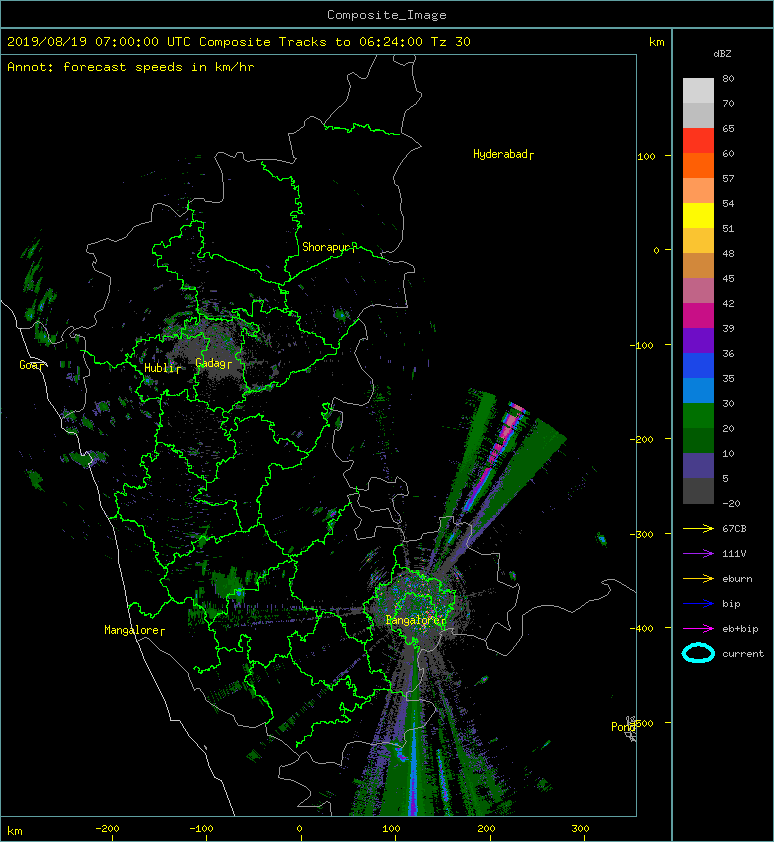The width and height of the screenshot is (774, 842).
Task: Click the 'Hyderabad' city label
Action: [503, 155]
